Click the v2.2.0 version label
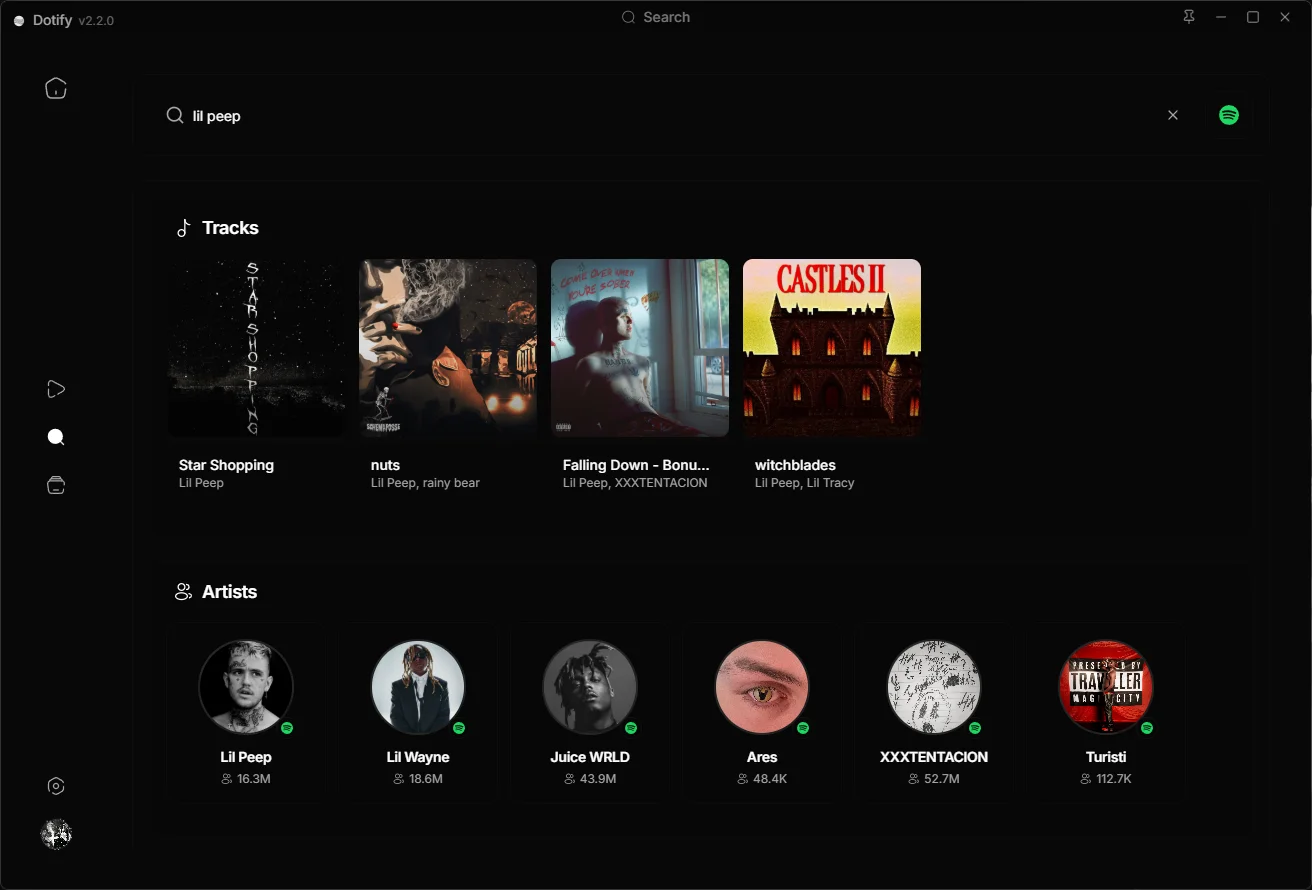 coord(96,21)
